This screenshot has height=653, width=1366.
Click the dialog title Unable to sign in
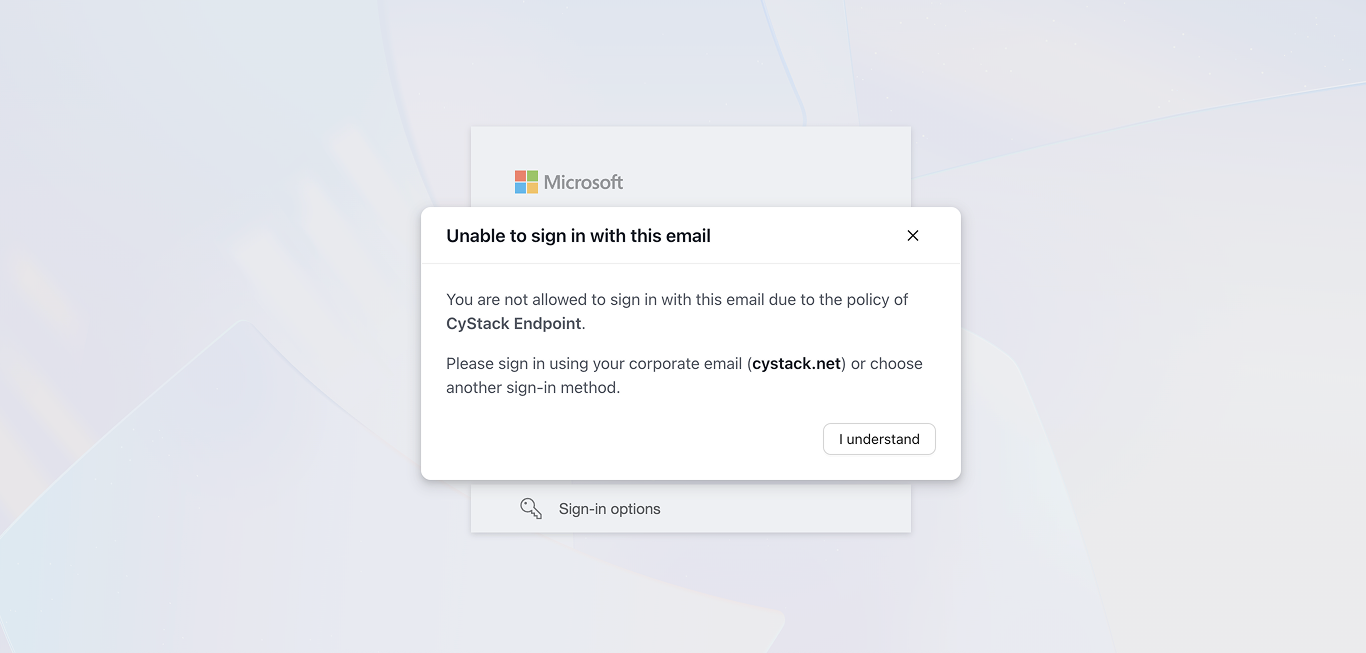coord(578,235)
